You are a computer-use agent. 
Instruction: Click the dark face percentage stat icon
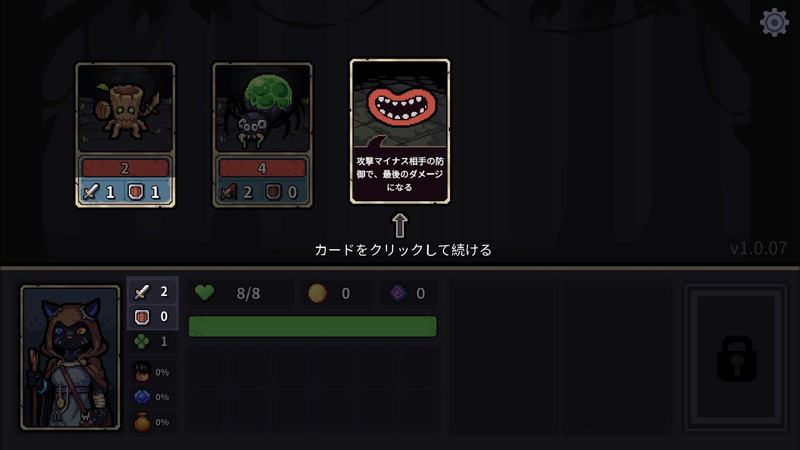pos(142,372)
